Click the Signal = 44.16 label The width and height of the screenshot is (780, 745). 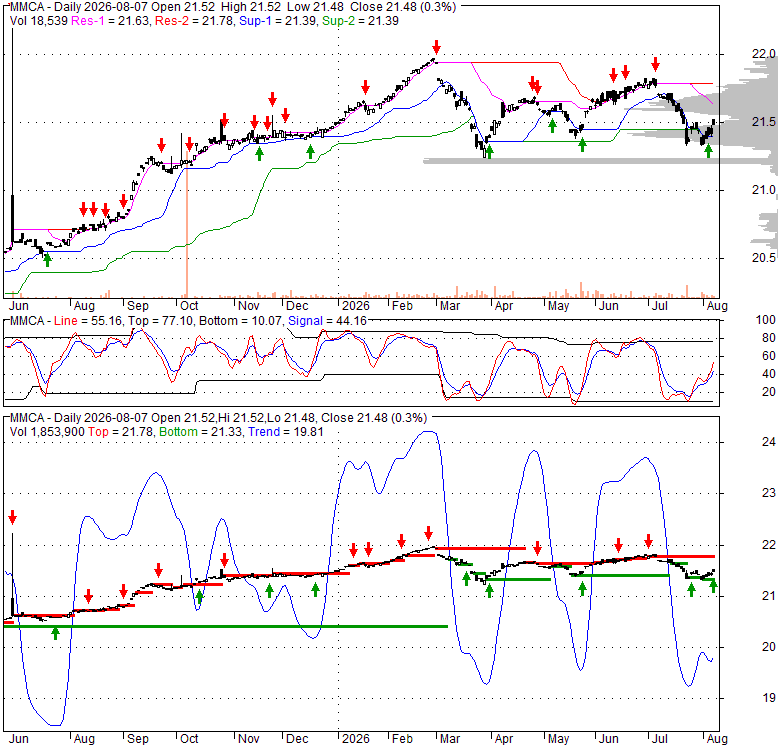click(327, 321)
